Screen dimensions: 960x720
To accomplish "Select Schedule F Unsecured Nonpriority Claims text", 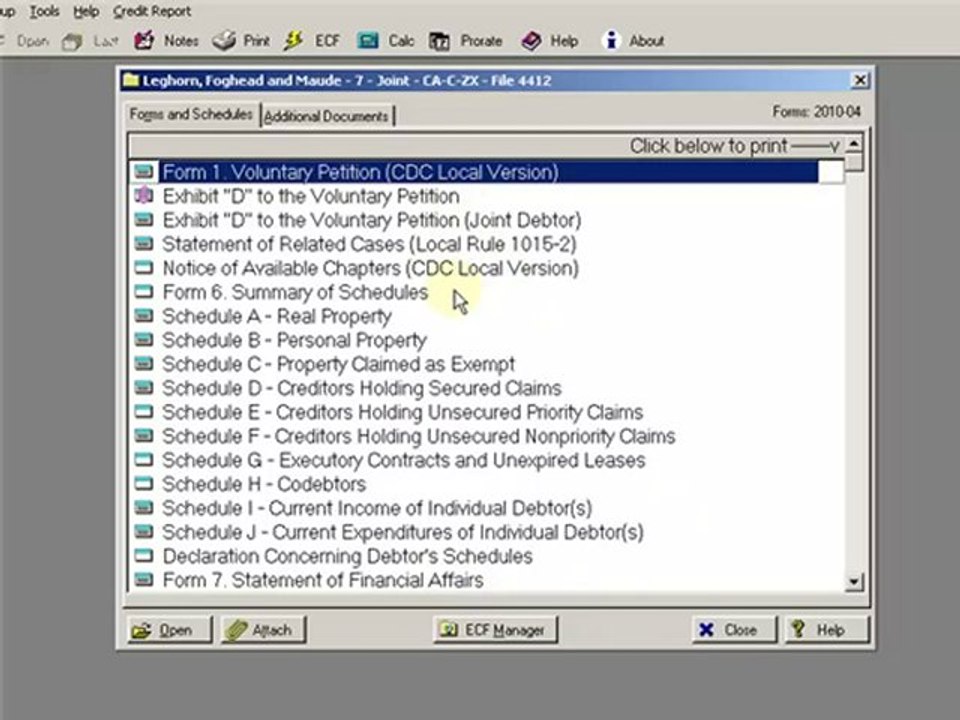I will tap(419, 436).
